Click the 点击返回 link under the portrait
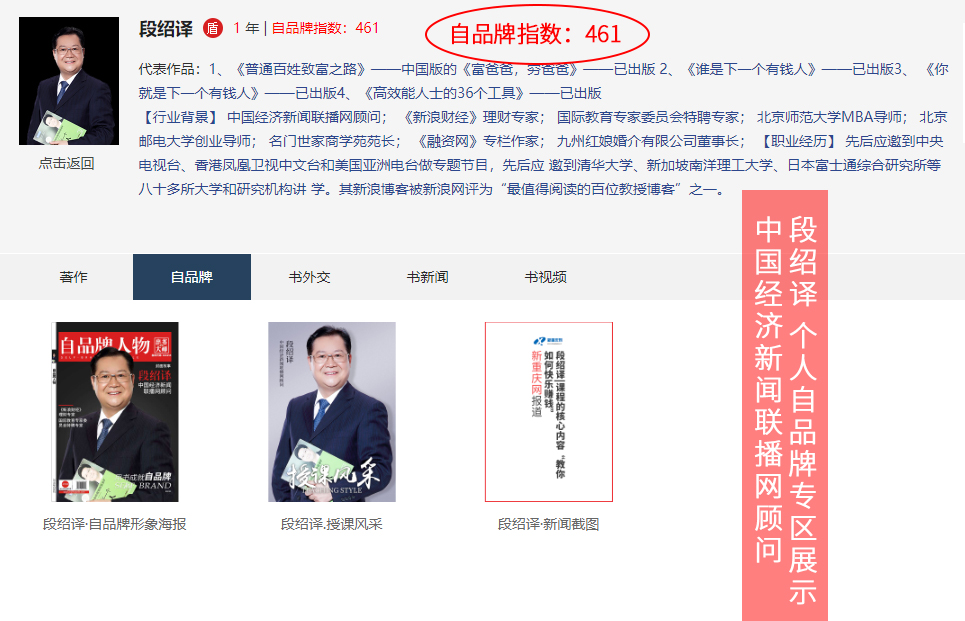This screenshot has width=965, height=621. [x=66, y=163]
